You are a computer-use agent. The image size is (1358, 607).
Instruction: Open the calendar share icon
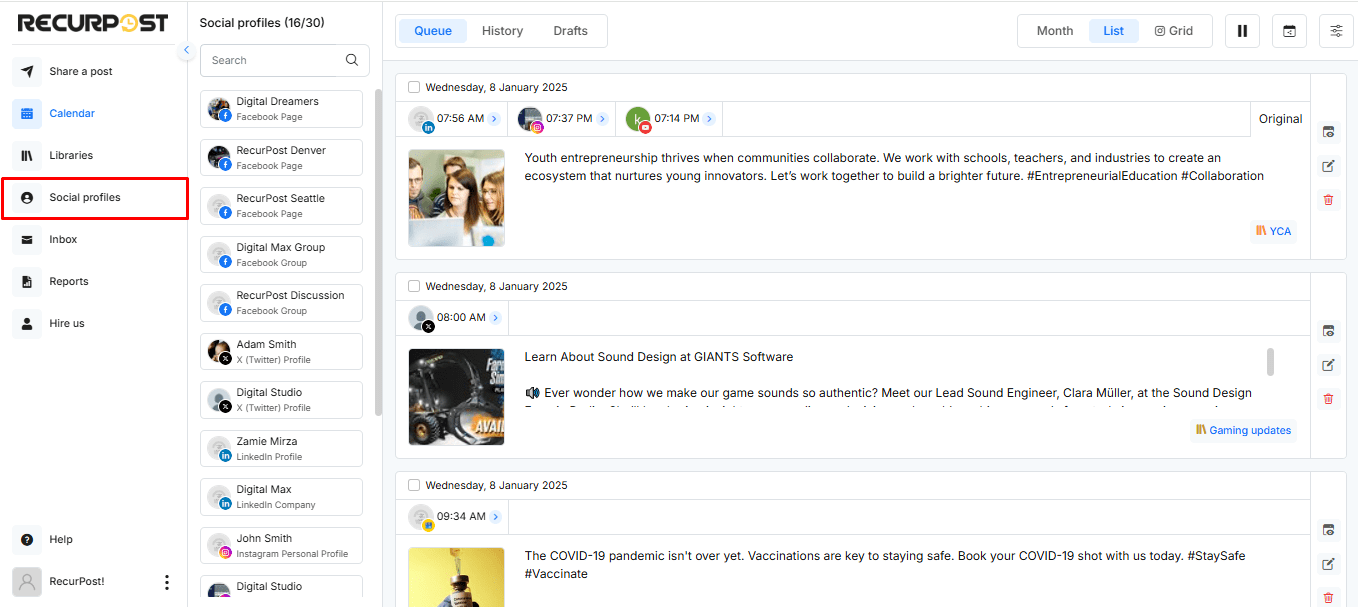click(1289, 31)
